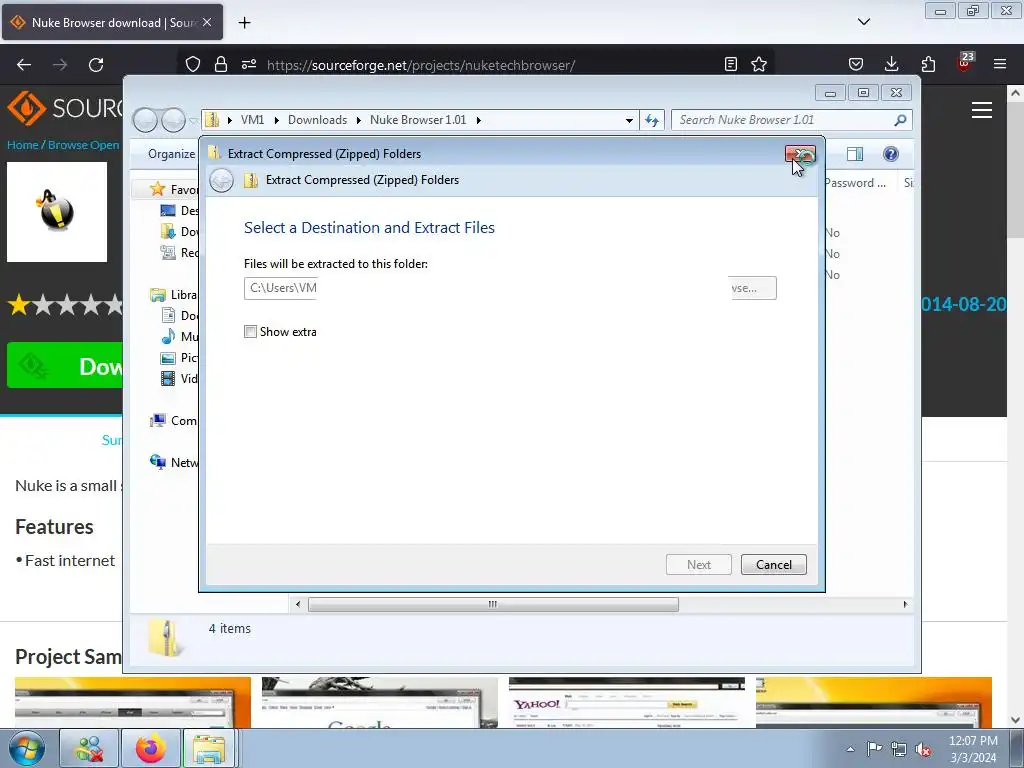Click the Explorer horizontal scrollbar left arrow
Screen dimensions: 1024x768
point(298,604)
